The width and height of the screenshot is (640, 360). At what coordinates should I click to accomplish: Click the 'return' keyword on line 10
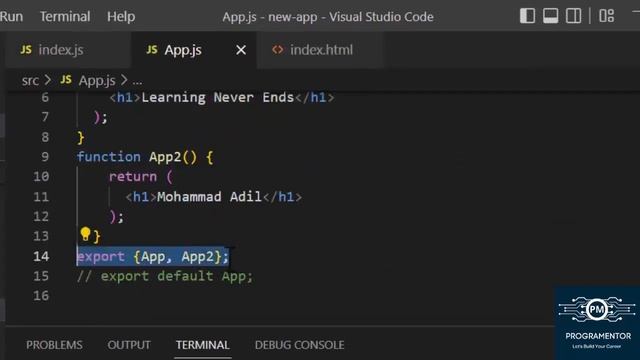pyautogui.click(x=133, y=177)
